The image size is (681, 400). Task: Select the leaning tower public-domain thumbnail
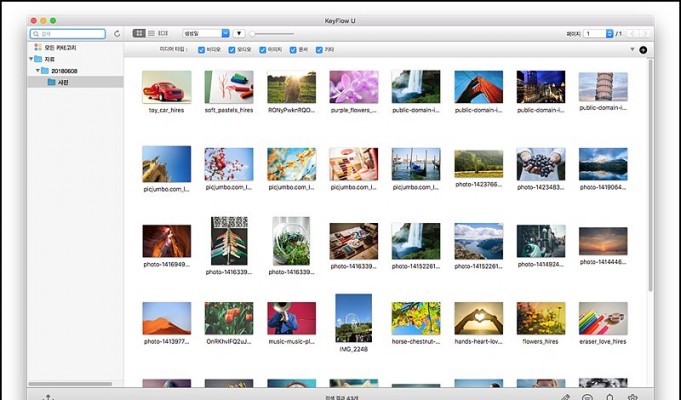pos(603,87)
